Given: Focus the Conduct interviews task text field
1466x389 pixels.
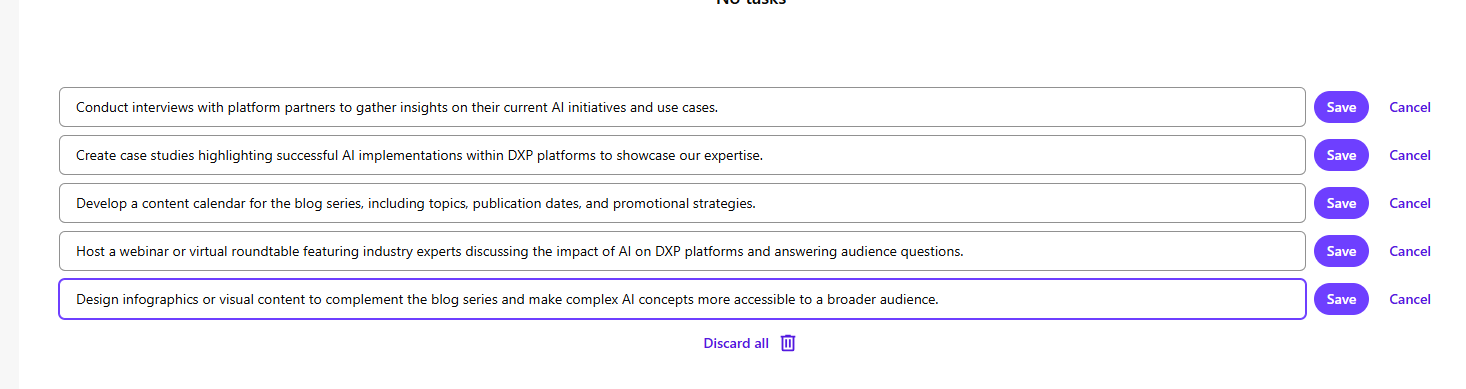Looking at the screenshot, I should 682,107.
